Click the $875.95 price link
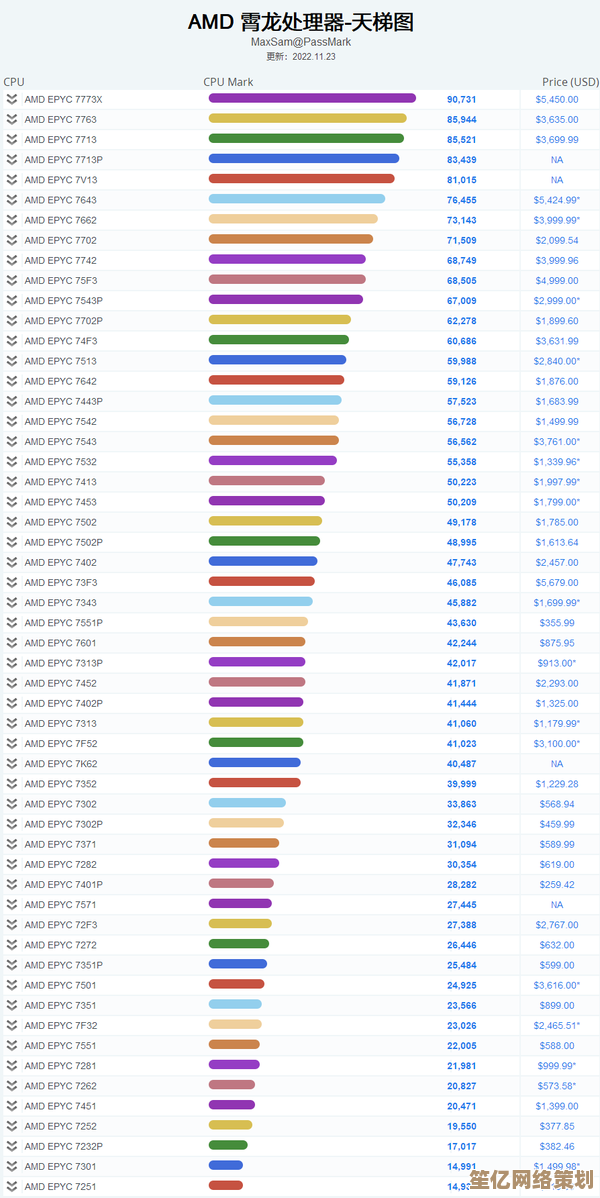 point(556,643)
